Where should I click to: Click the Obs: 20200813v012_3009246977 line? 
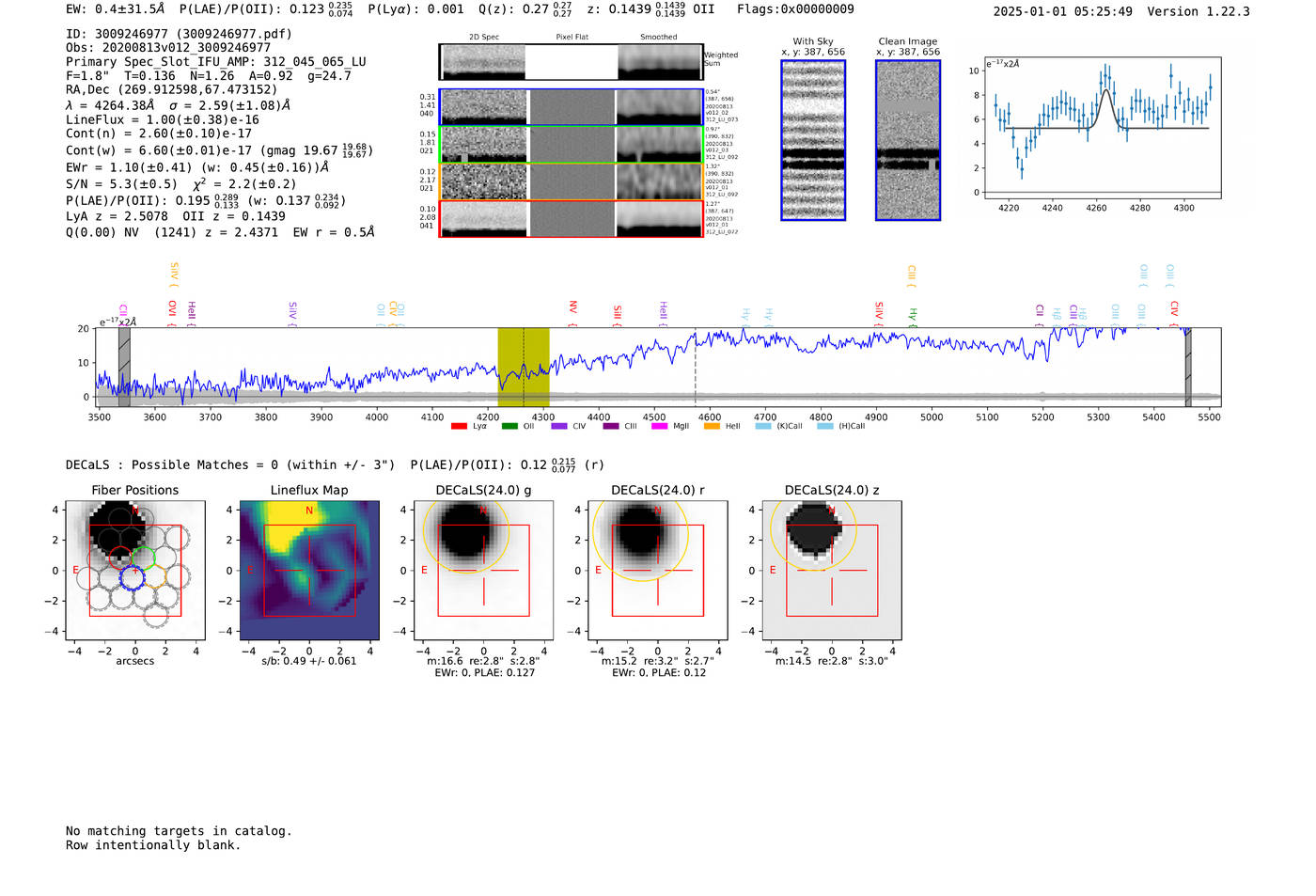168,48
